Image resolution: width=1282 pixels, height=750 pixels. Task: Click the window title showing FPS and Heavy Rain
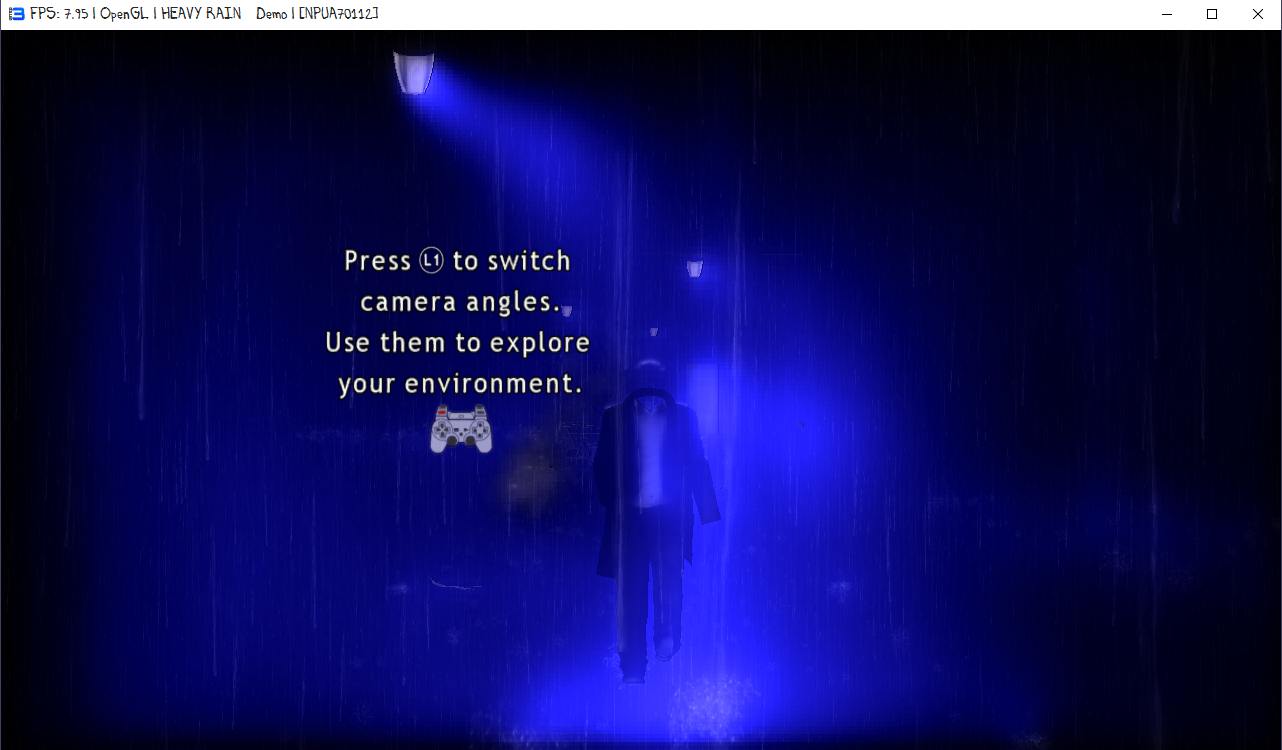coord(204,14)
